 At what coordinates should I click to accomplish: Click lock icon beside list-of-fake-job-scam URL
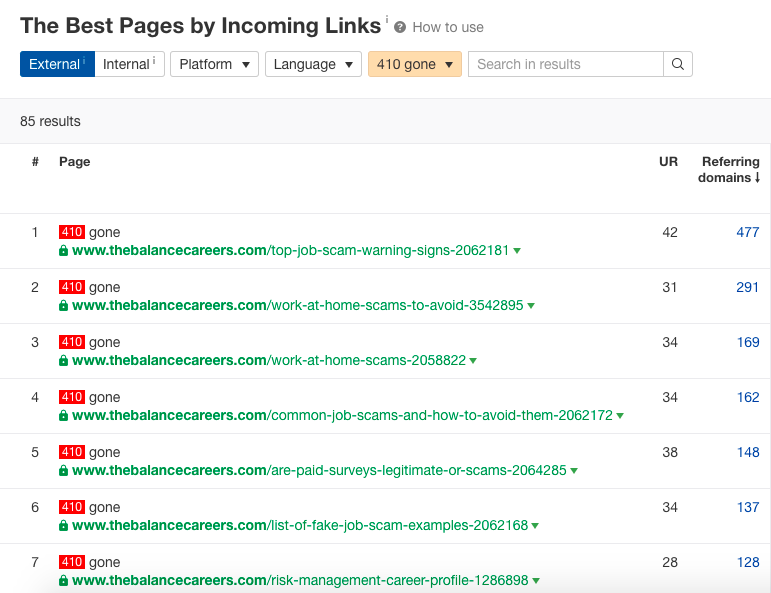63,526
